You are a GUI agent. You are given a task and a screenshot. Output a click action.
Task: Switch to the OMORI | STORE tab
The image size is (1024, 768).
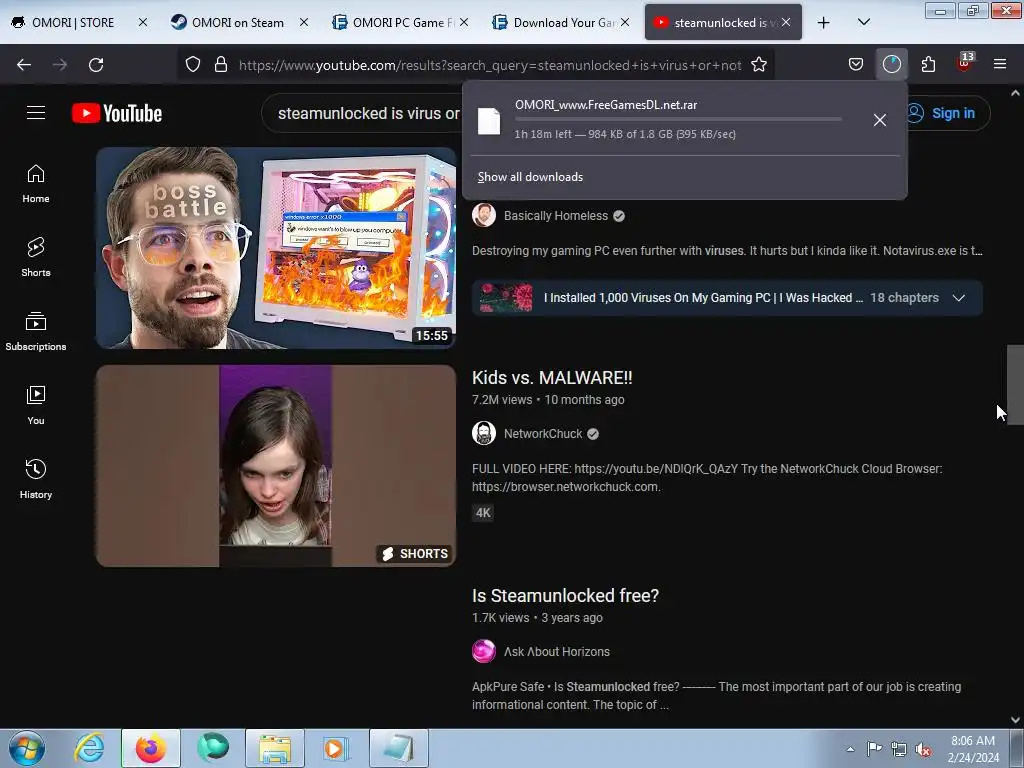pyautogui.click(x=72, y=22)
